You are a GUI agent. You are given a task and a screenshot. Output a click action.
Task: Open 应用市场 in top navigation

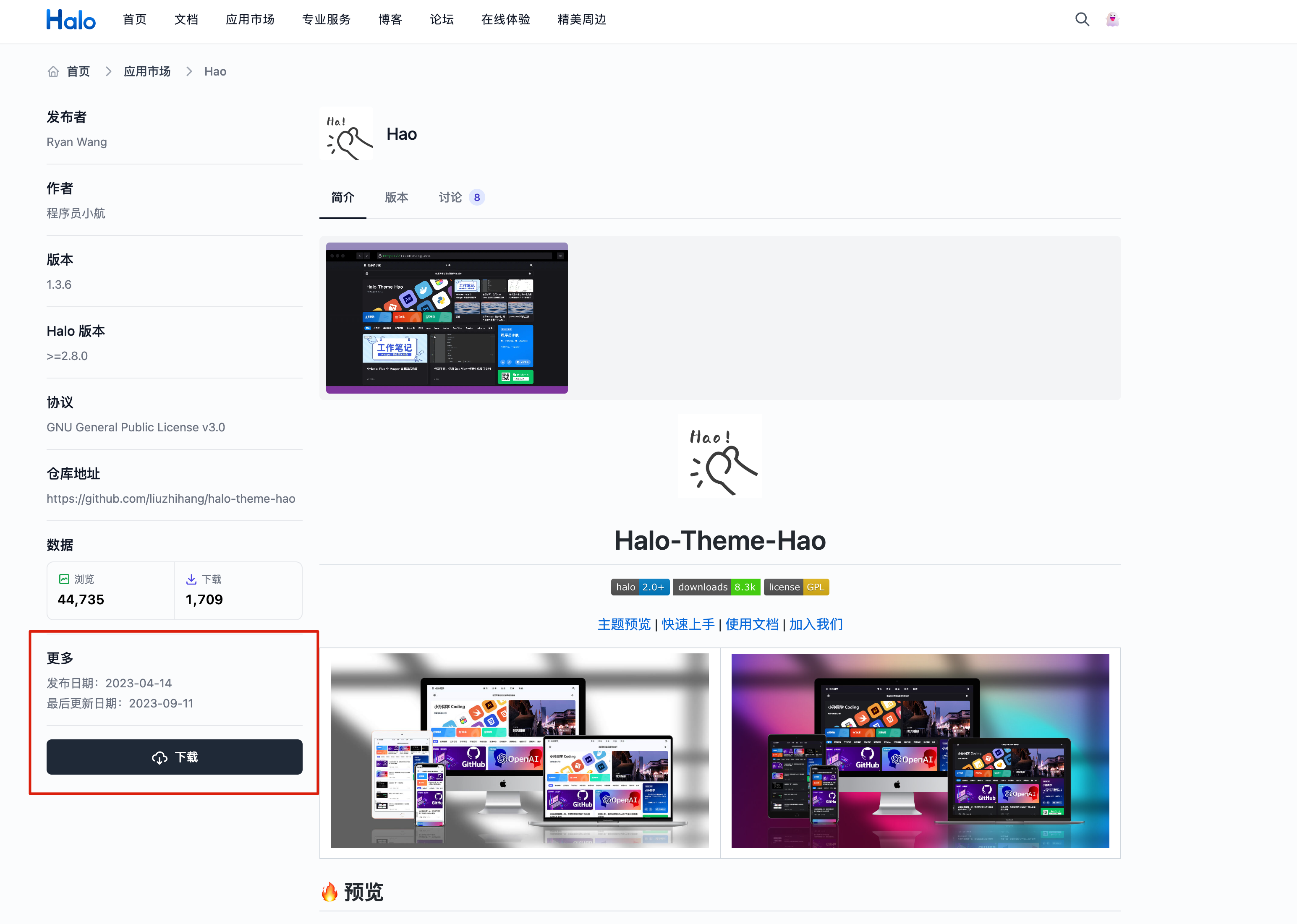[x=250, y=20]
